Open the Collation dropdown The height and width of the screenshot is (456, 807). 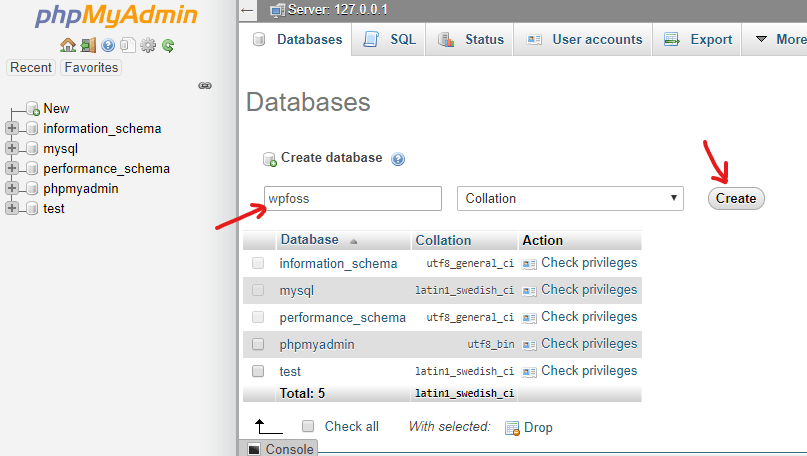click(570, 199)
